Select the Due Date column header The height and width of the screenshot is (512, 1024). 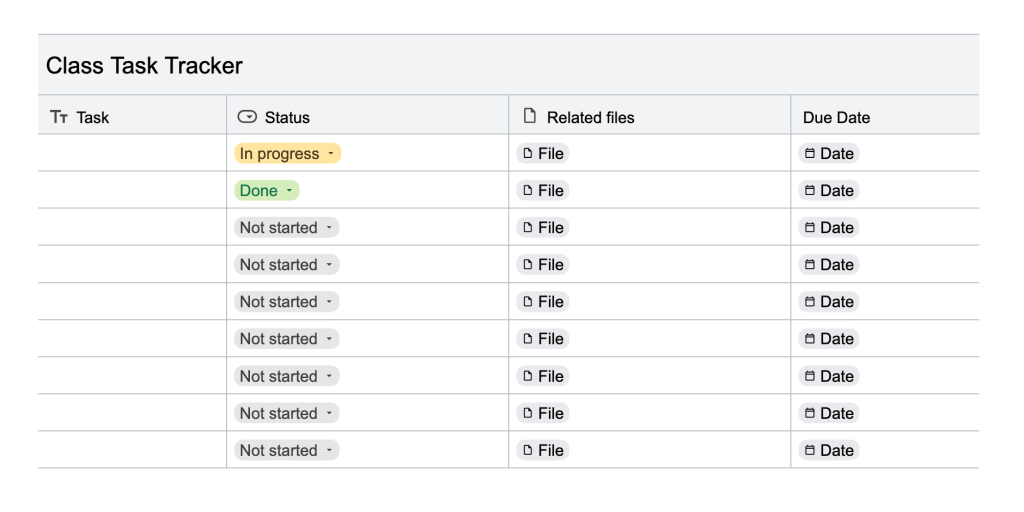click(x=836, y=118)
